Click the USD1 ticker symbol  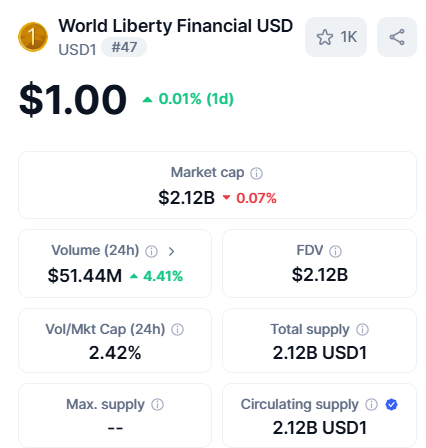pos(77,50)
